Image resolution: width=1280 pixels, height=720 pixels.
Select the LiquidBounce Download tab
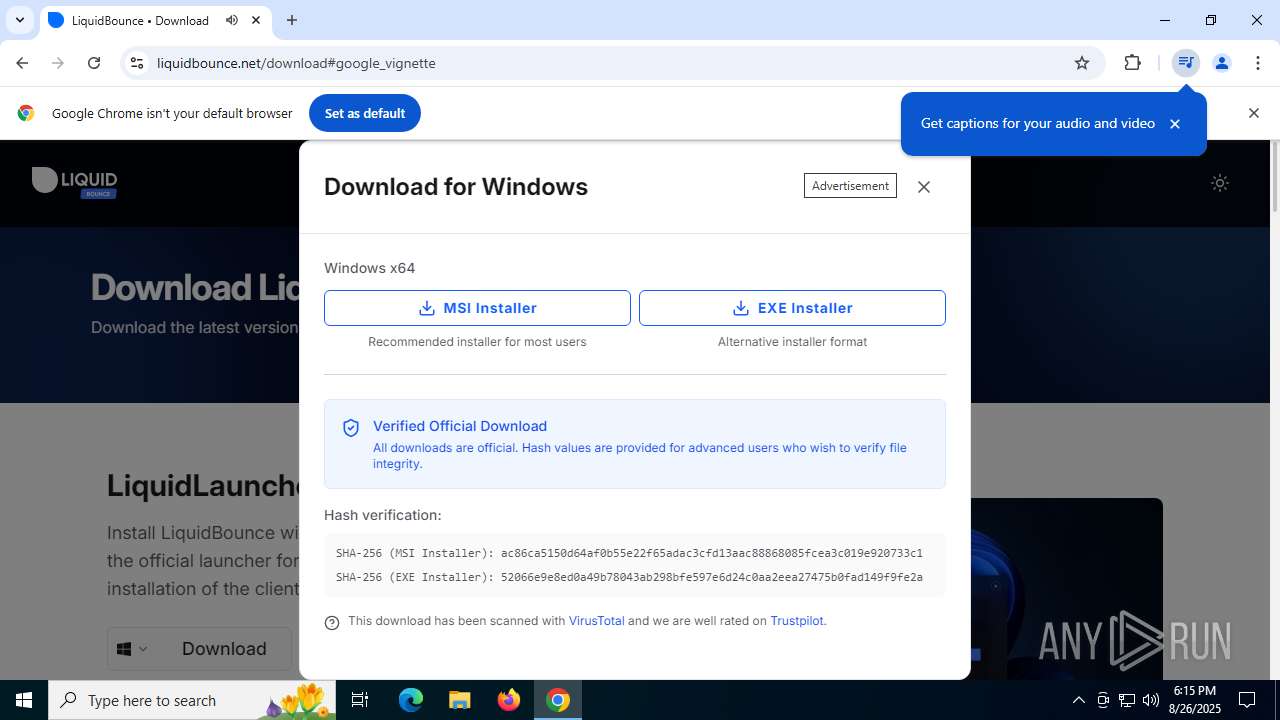point(140,20)
